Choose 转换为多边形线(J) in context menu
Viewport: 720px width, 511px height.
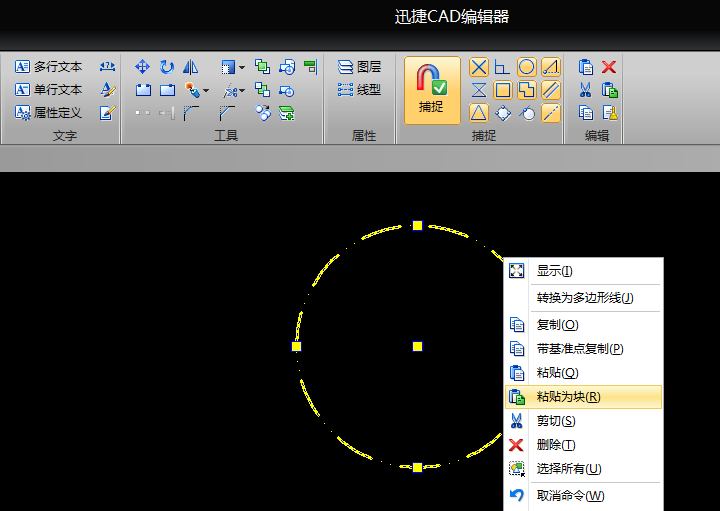click(x=583, y=298)
